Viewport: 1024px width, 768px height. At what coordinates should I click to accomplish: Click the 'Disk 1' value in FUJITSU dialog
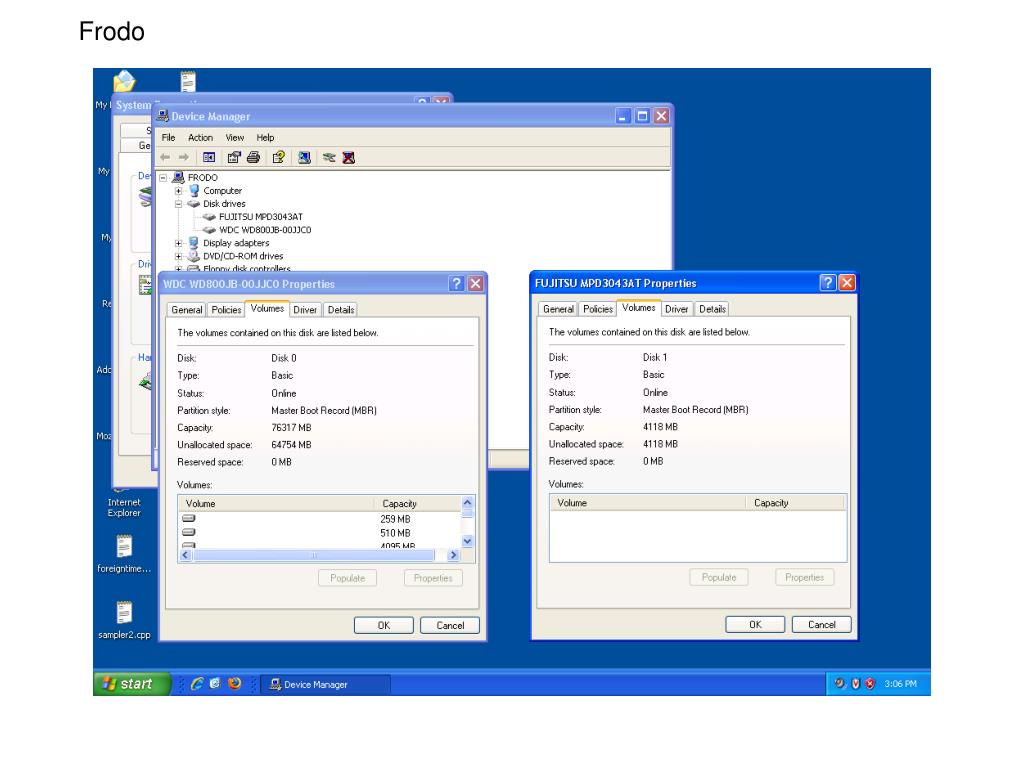(x=655, y=357)
